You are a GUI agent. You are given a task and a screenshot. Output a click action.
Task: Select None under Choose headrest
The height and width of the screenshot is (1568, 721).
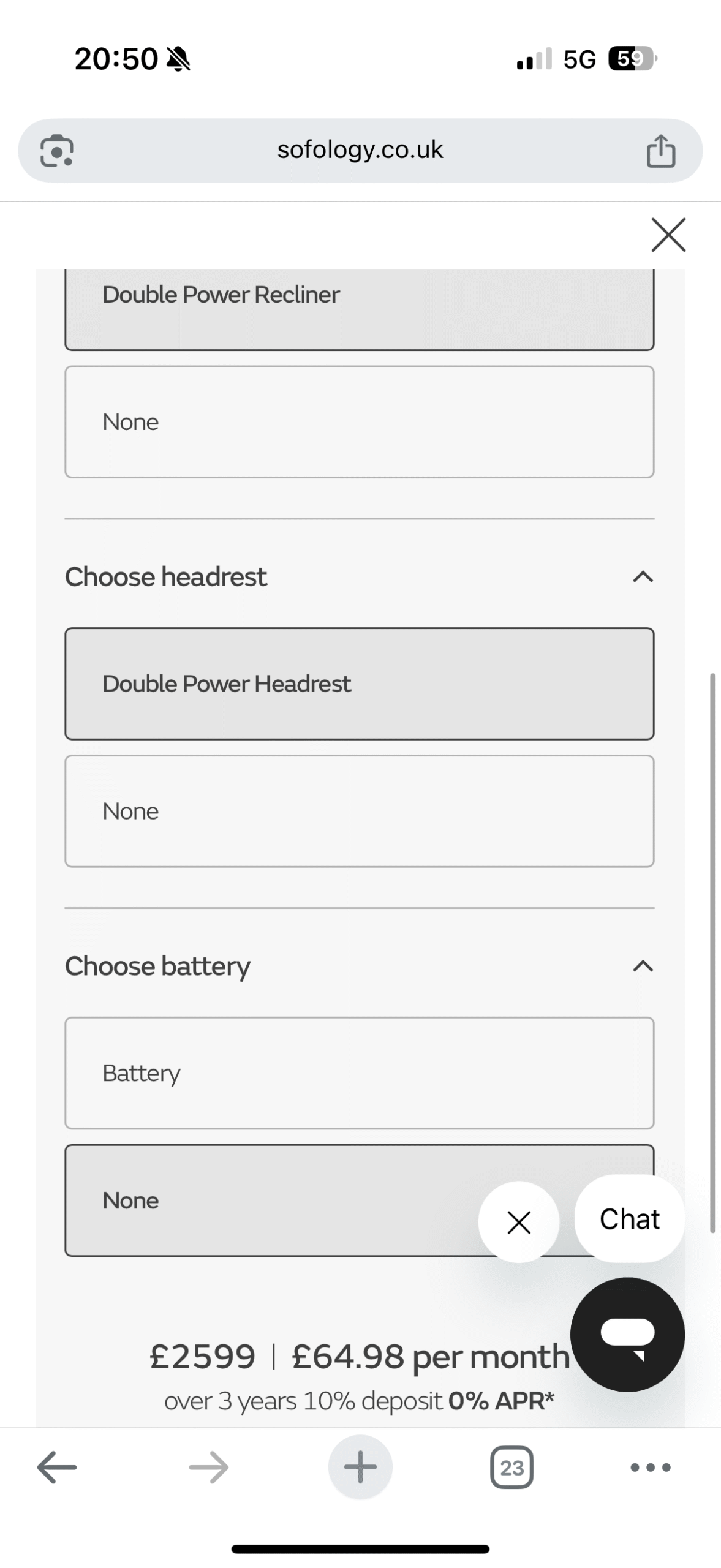pos(359,811)
